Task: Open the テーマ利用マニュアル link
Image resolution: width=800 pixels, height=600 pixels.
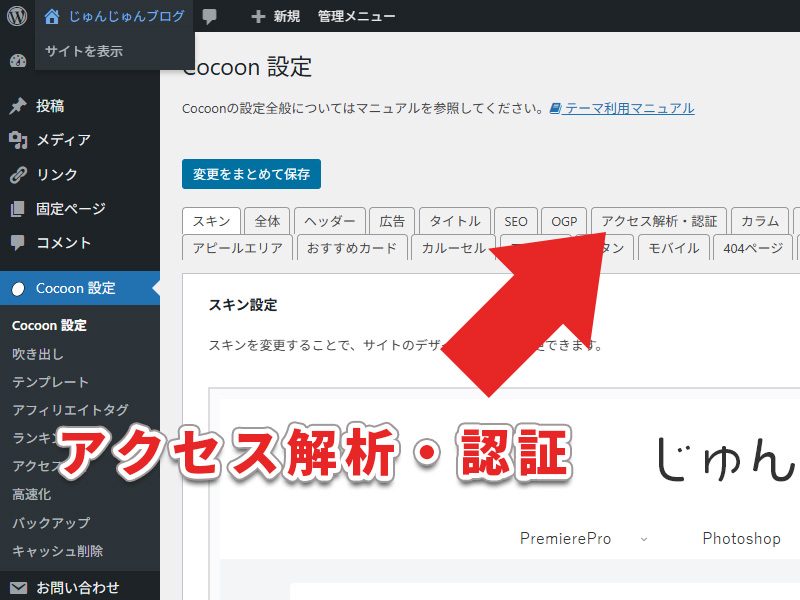Action: point(629,108)
